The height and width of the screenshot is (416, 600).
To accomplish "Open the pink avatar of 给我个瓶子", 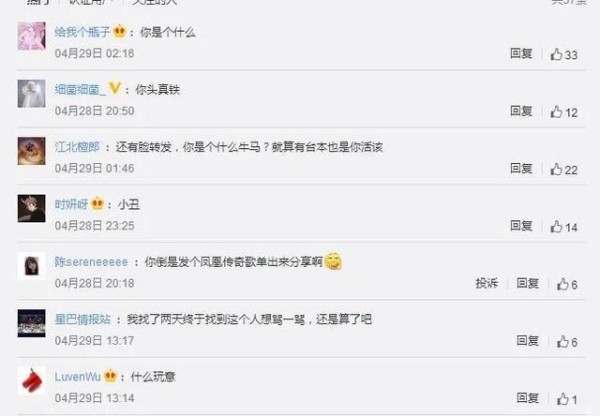I will coord(31,36).
